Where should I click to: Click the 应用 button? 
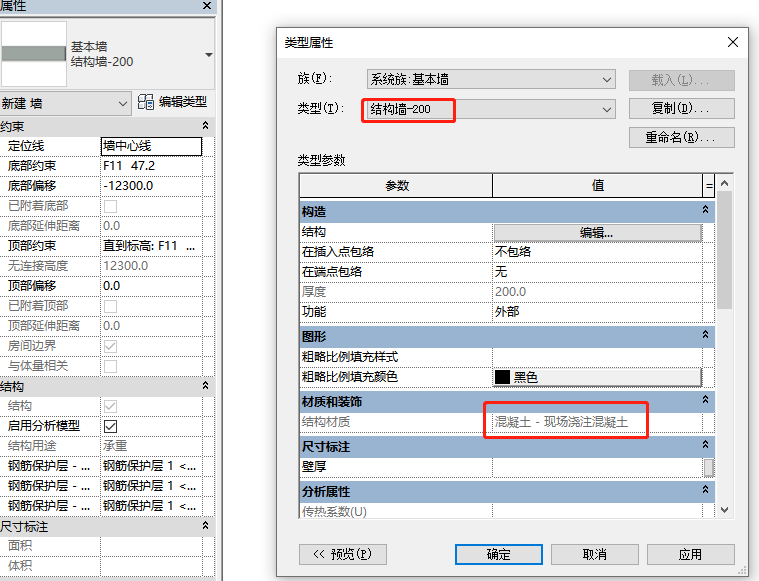coord(691,554)
